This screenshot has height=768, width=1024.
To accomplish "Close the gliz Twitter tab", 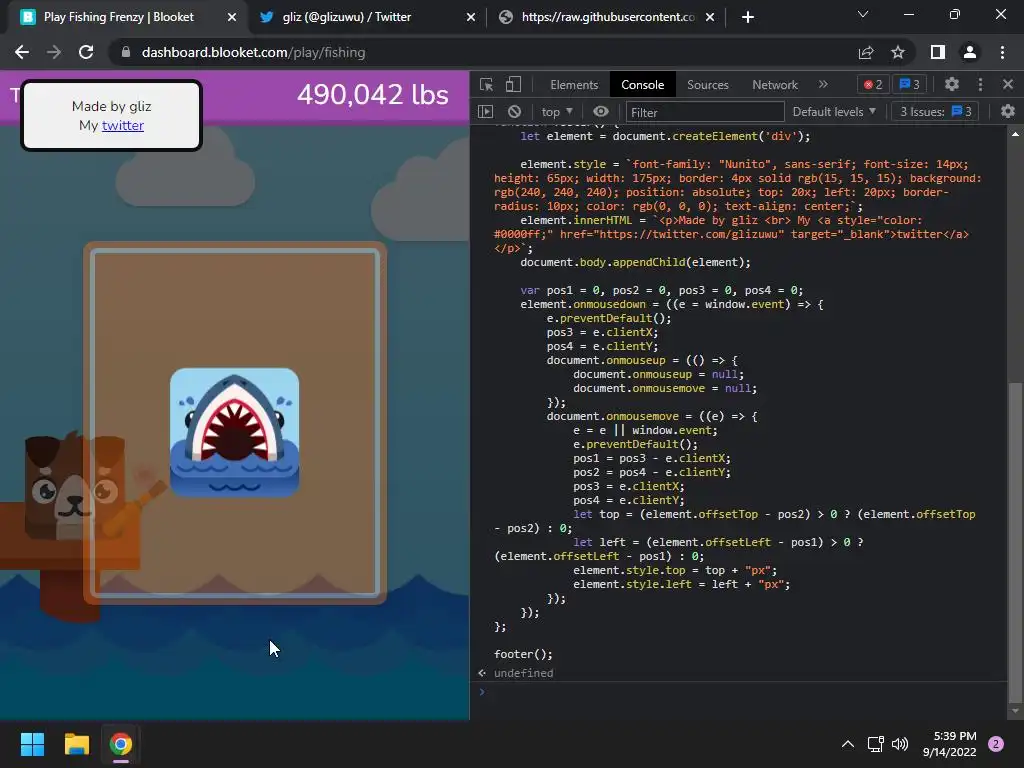I will click(471, 17).
